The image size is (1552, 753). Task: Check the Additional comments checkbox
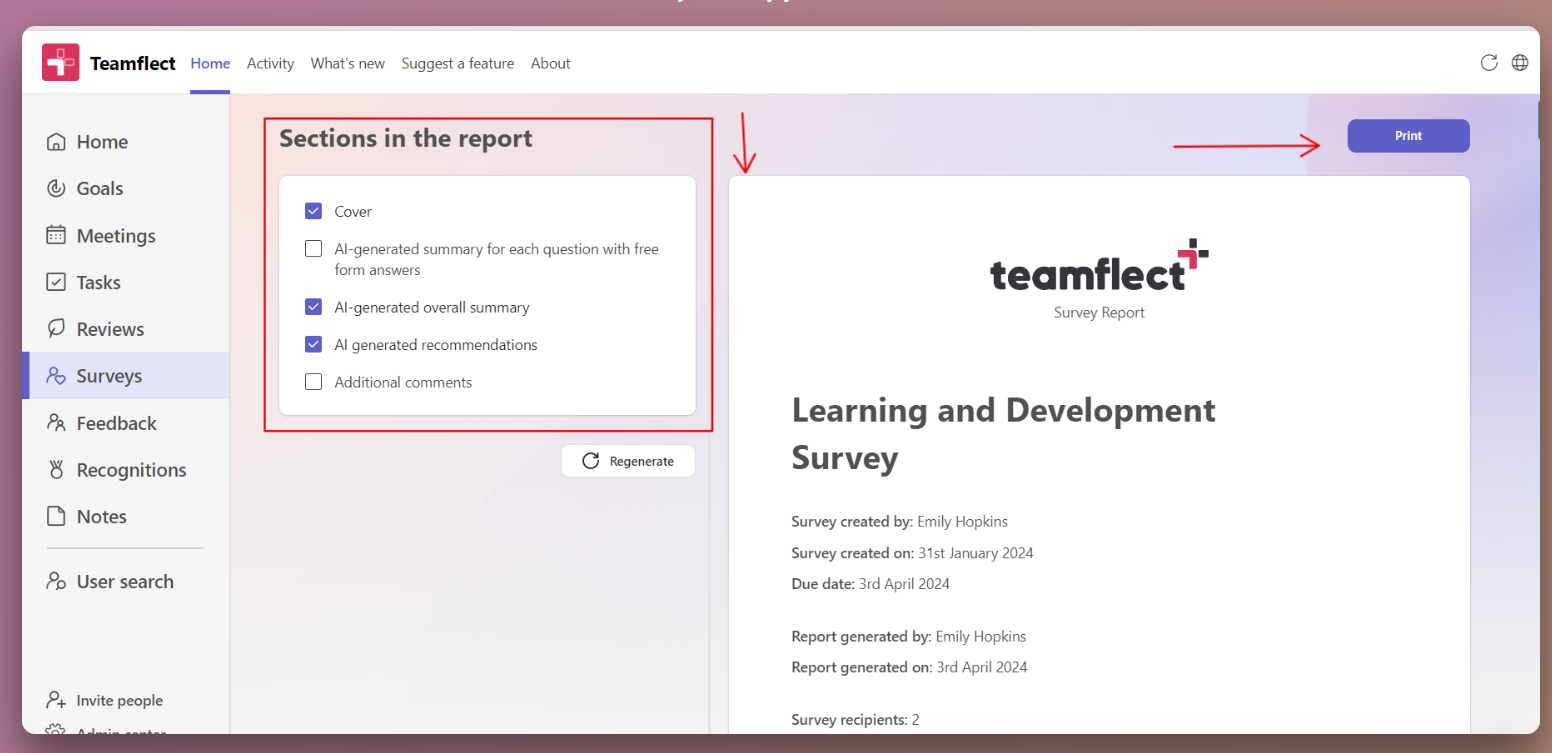click(314, 382)
